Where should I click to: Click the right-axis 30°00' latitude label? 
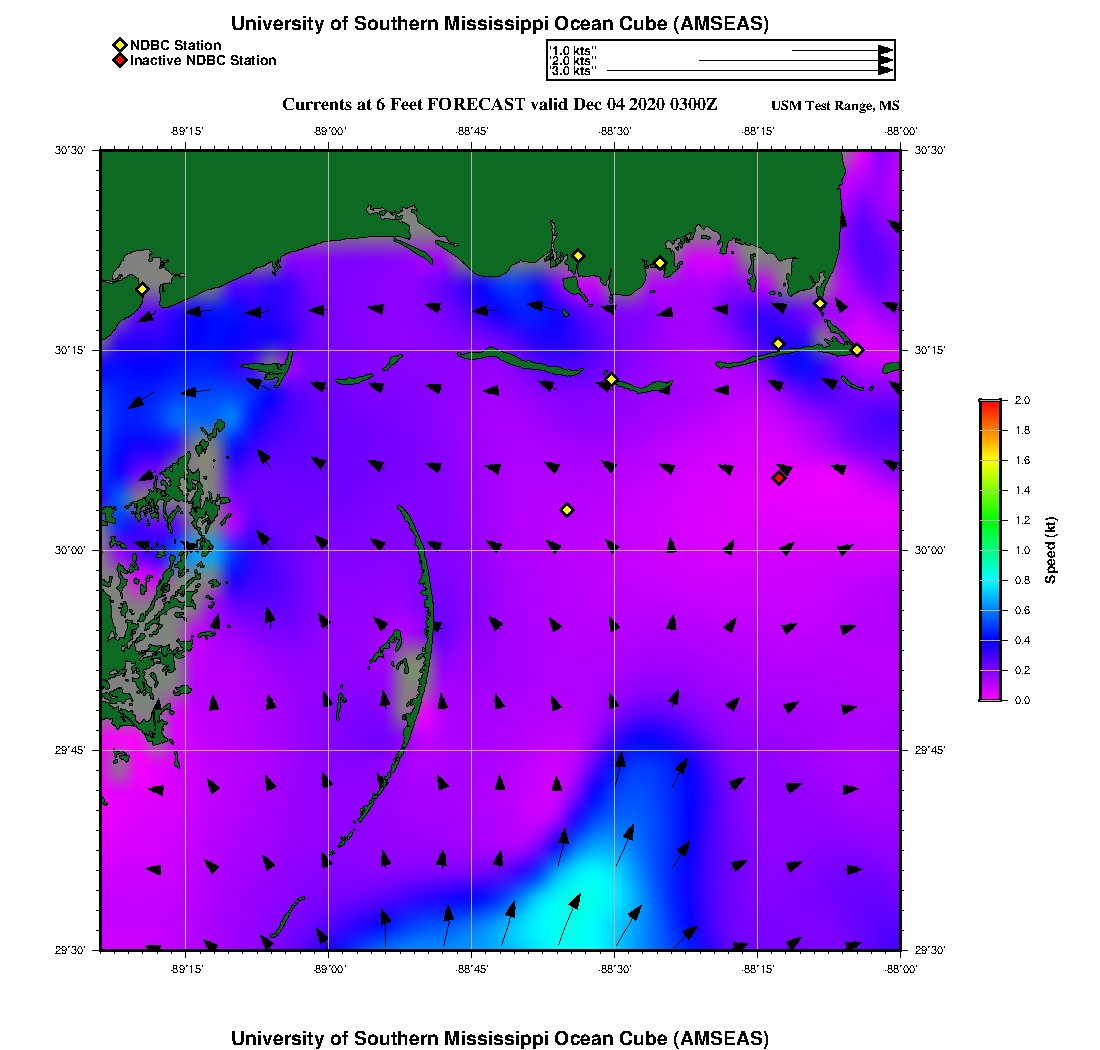tap(930, 551)
